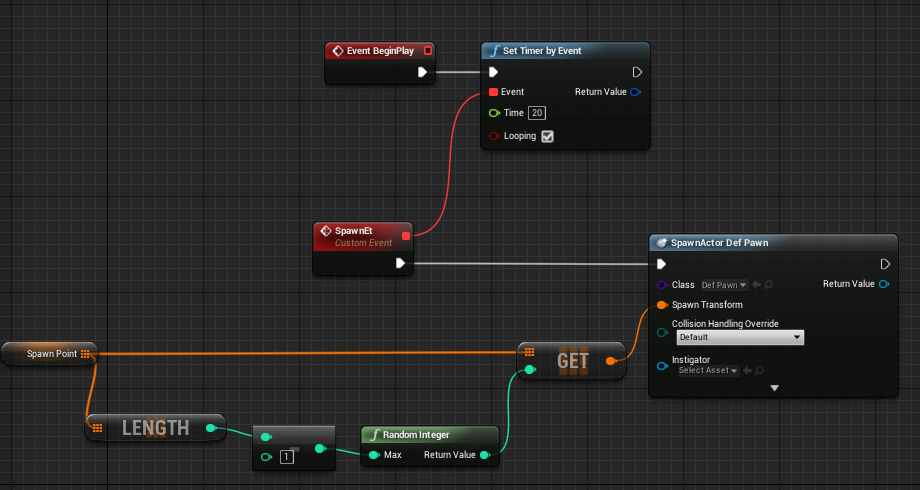Image resolution: width=920 pixels, height=490 pixels.
Task: Click Event BeginPlay execution output pin
Action: [422, 72]
